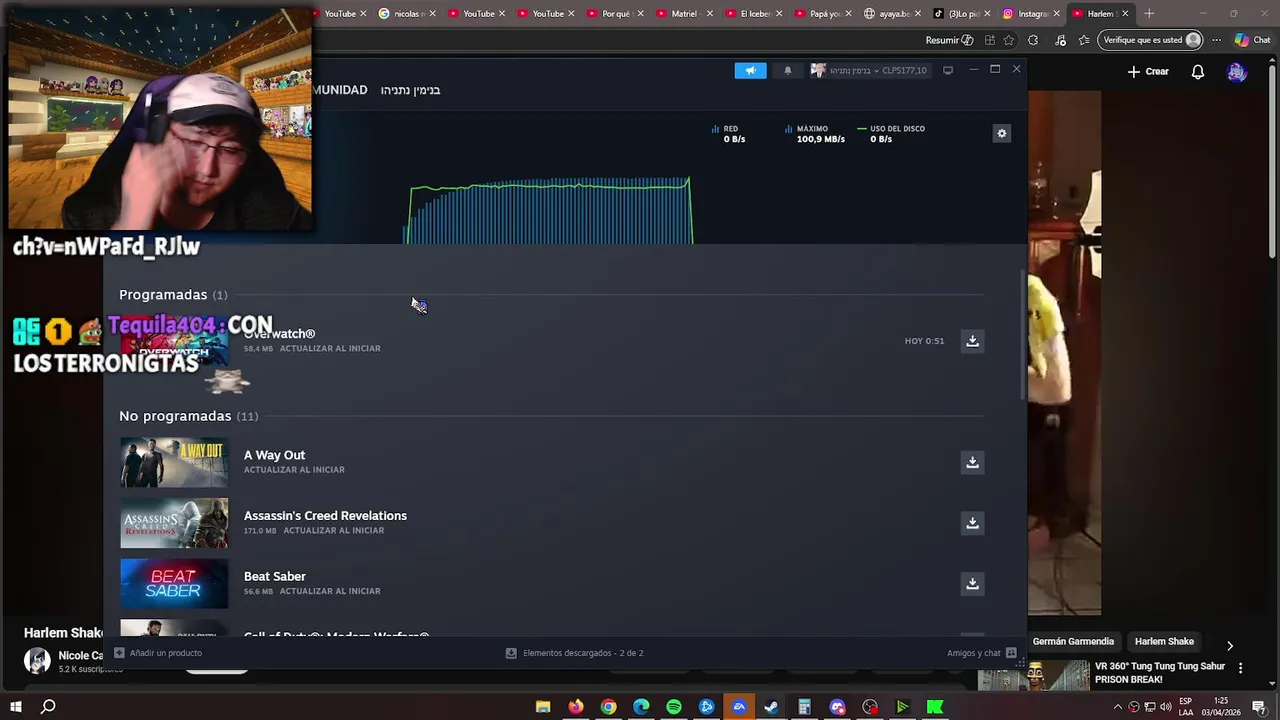Click the A Way Out title text

tap(274, 455)
